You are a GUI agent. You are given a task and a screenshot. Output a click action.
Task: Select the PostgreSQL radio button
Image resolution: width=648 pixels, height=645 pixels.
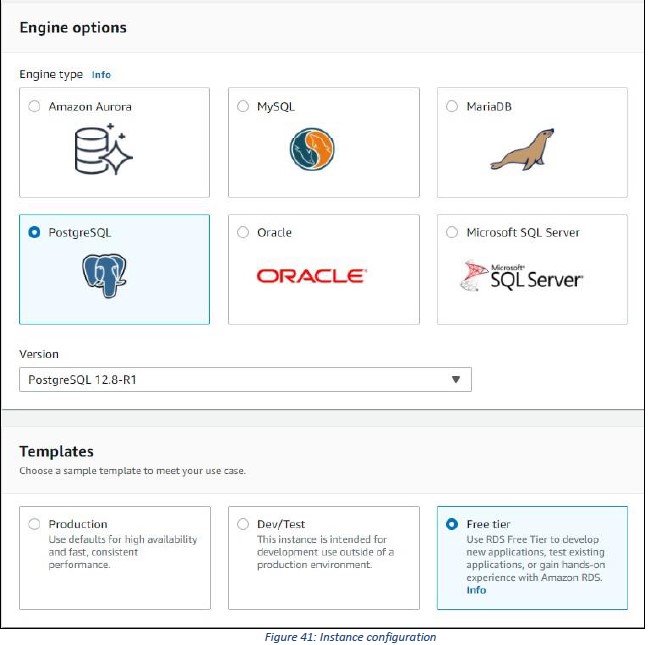click(x=34, y=232)
